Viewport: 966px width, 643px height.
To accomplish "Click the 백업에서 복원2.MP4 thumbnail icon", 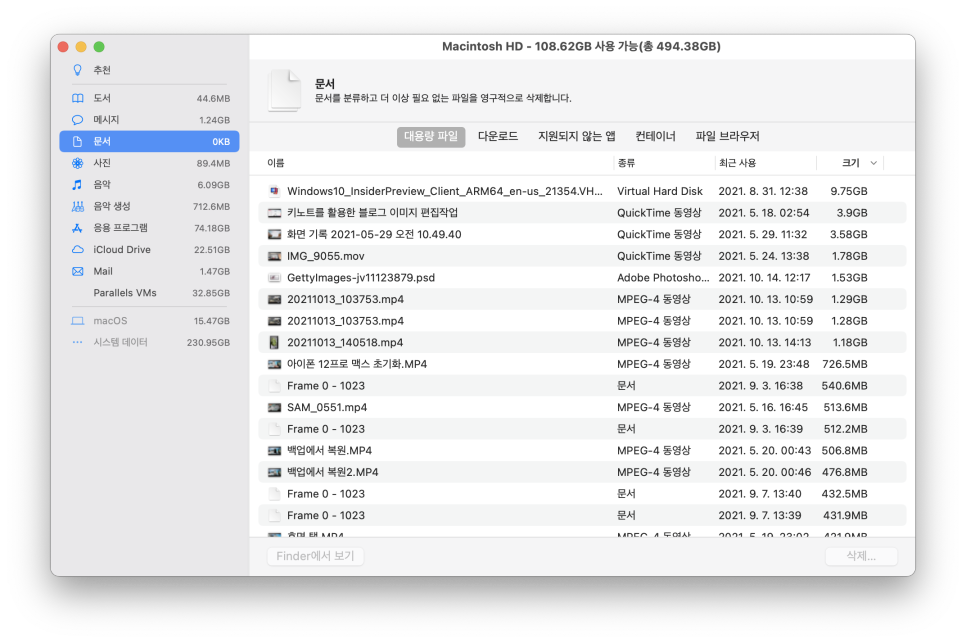I will (275, 472).
